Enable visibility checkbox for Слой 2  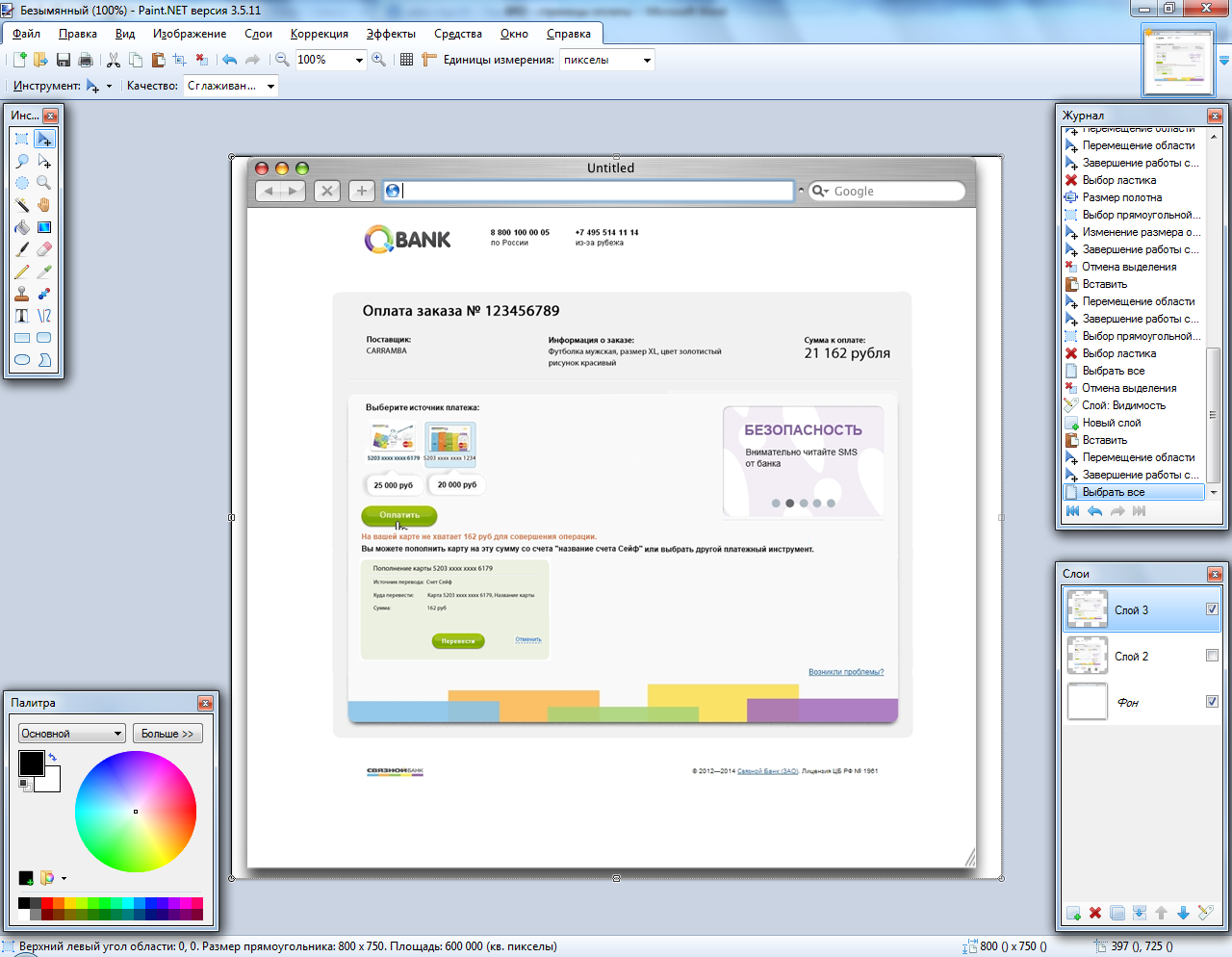[1212, 656]
